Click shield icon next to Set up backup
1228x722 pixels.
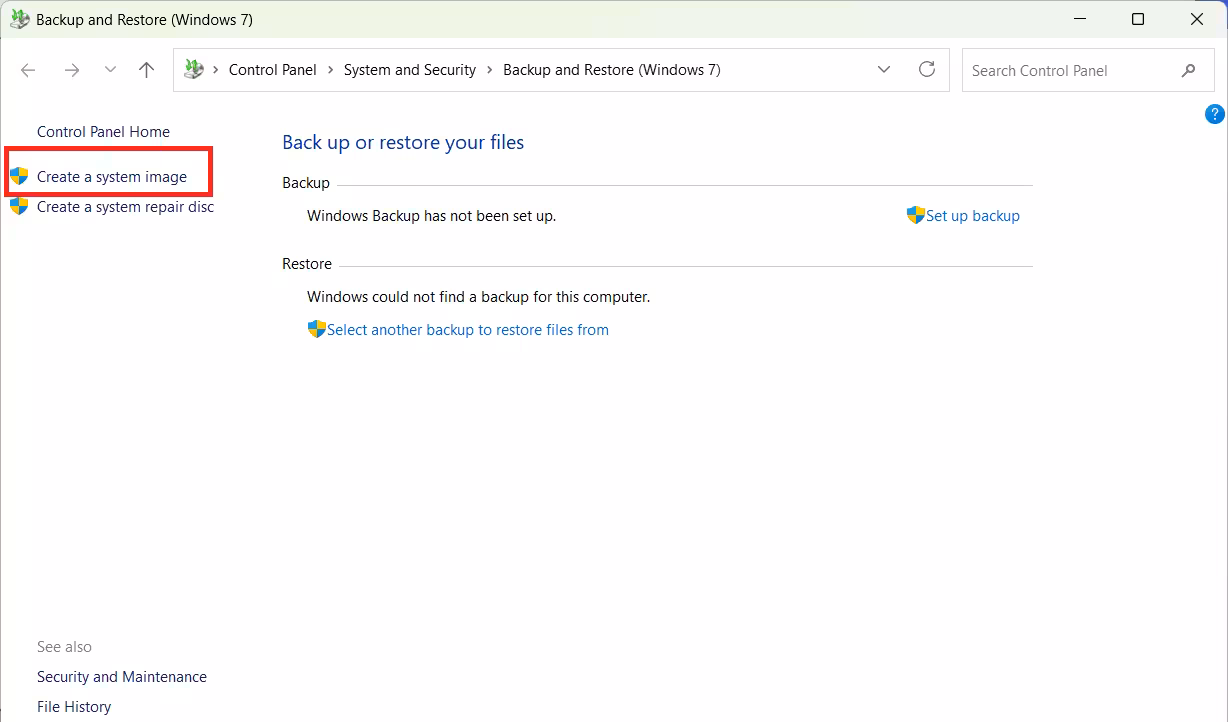click(x=916, y=215)
